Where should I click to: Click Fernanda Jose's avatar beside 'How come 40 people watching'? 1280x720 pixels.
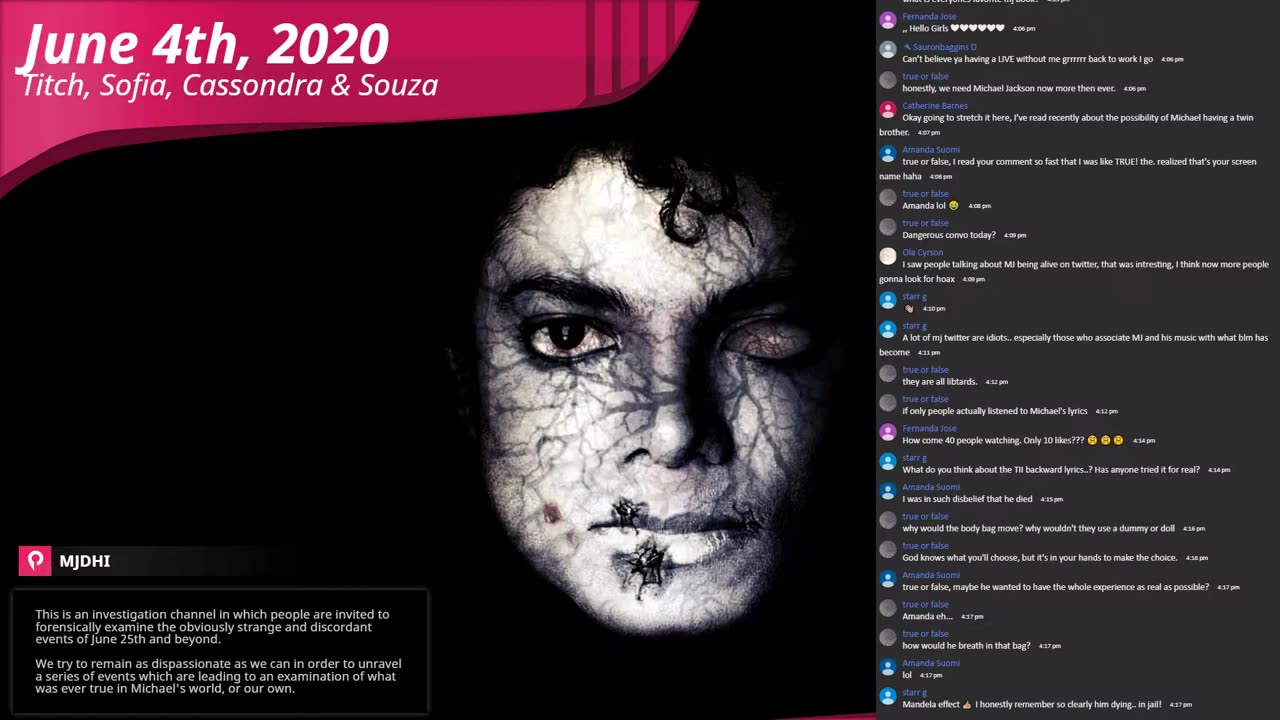coord(888,432)
